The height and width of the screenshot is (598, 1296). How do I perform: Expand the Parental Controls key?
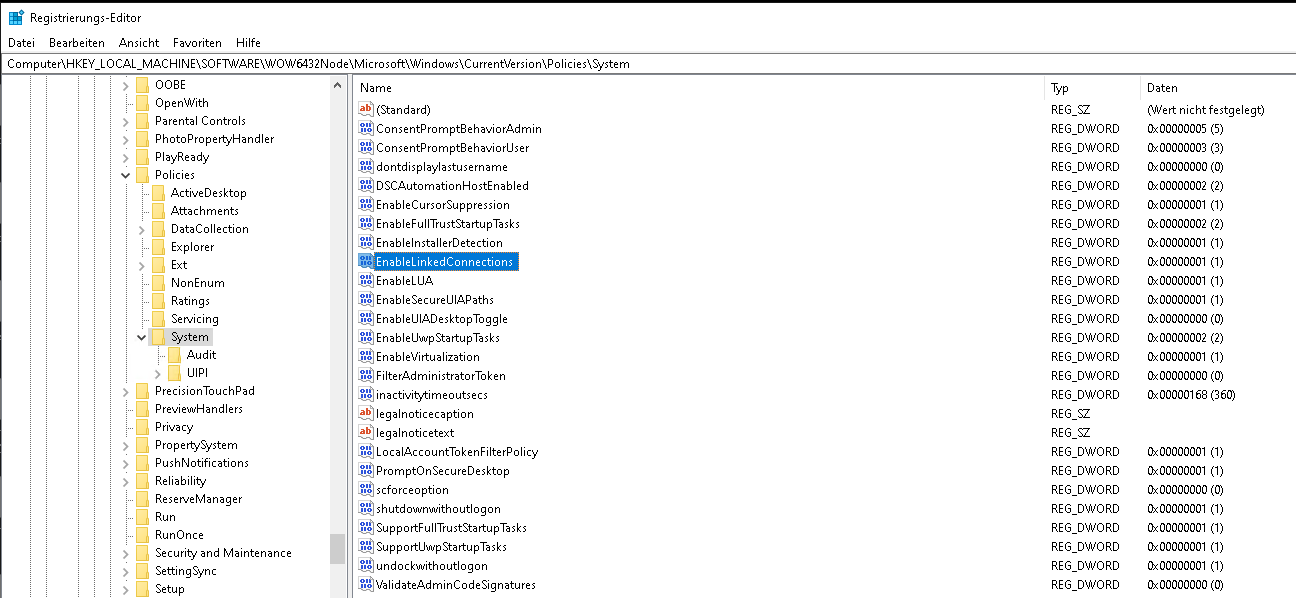point(126,121)
